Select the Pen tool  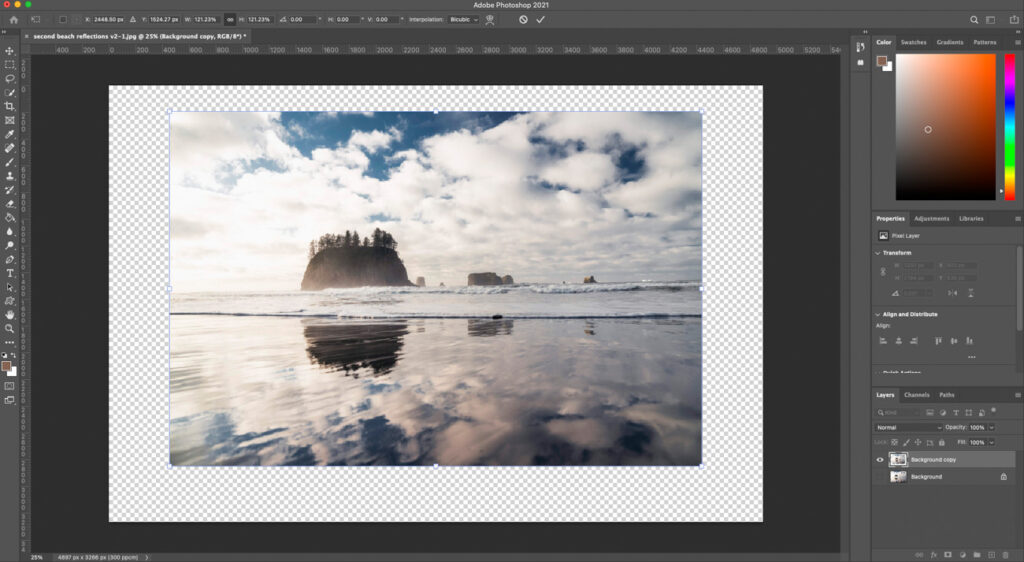click(x=10, y=259)
